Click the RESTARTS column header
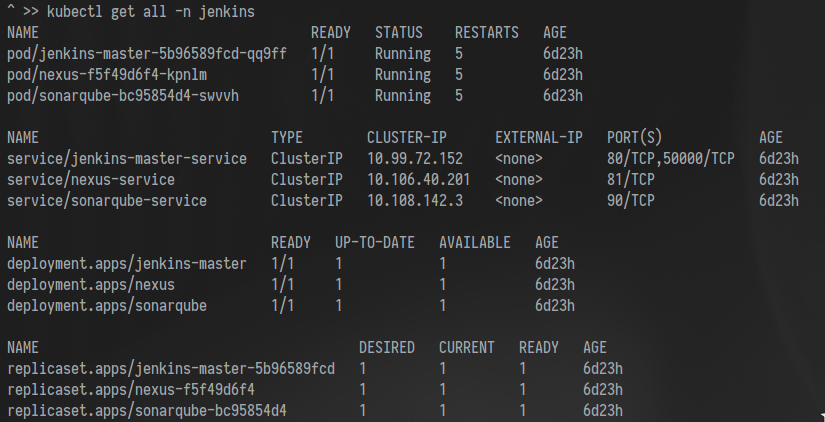 (487, 33)
